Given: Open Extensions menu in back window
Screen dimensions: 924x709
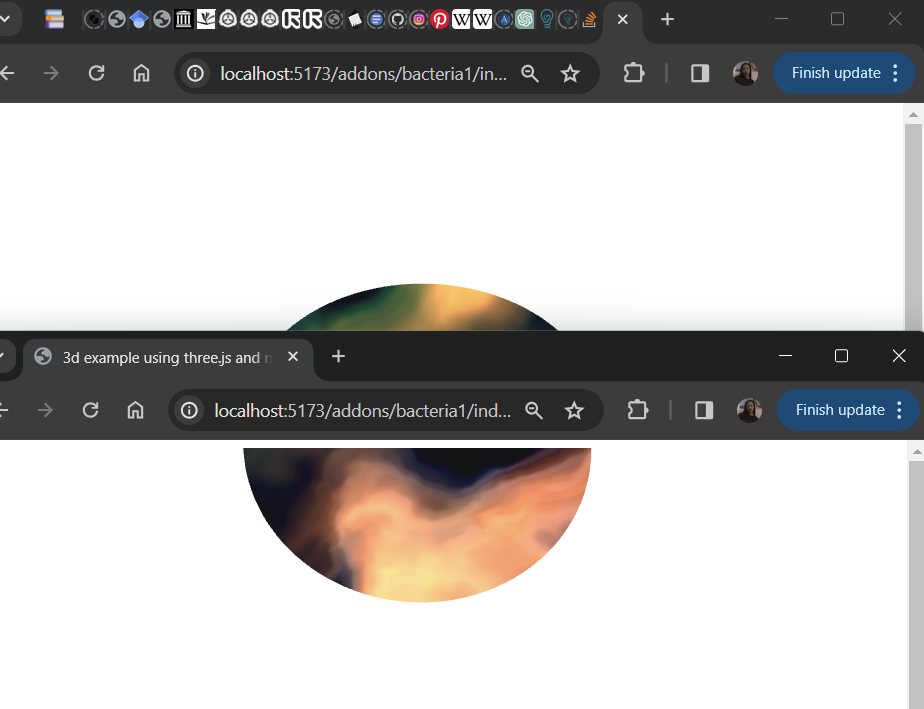Looking at the screenshot, I should tap(633, 73).
